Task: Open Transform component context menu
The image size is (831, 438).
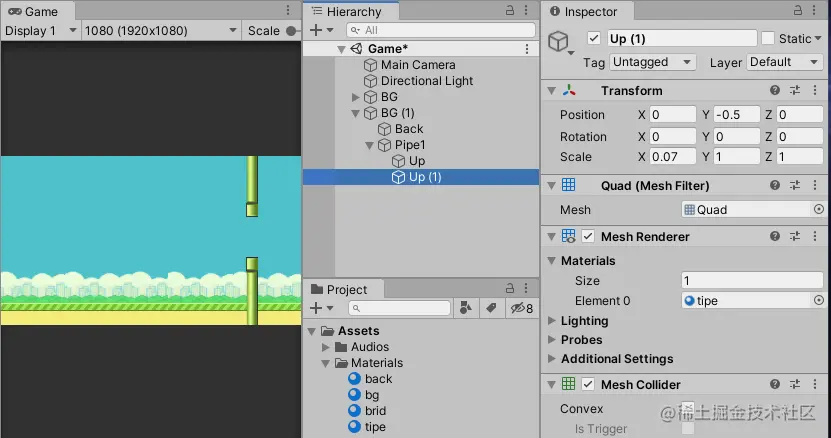Action: pyautogui.click(x=815, y=90)
